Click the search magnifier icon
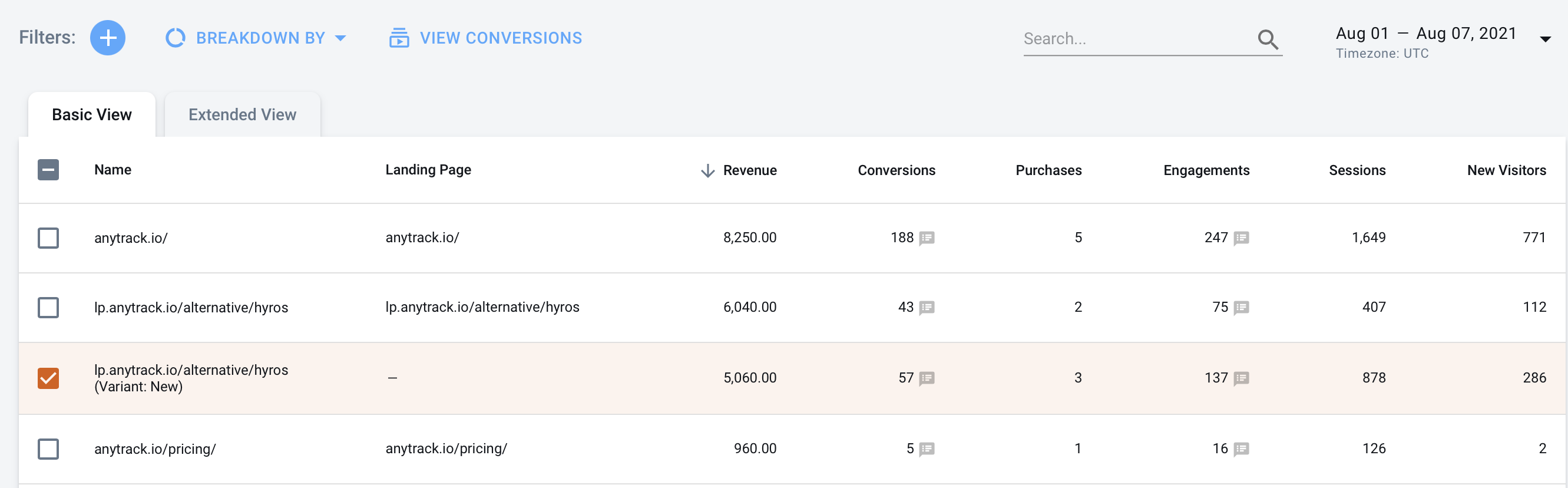This screenshot has width=1568, height=488. (x=1268, y=39)
